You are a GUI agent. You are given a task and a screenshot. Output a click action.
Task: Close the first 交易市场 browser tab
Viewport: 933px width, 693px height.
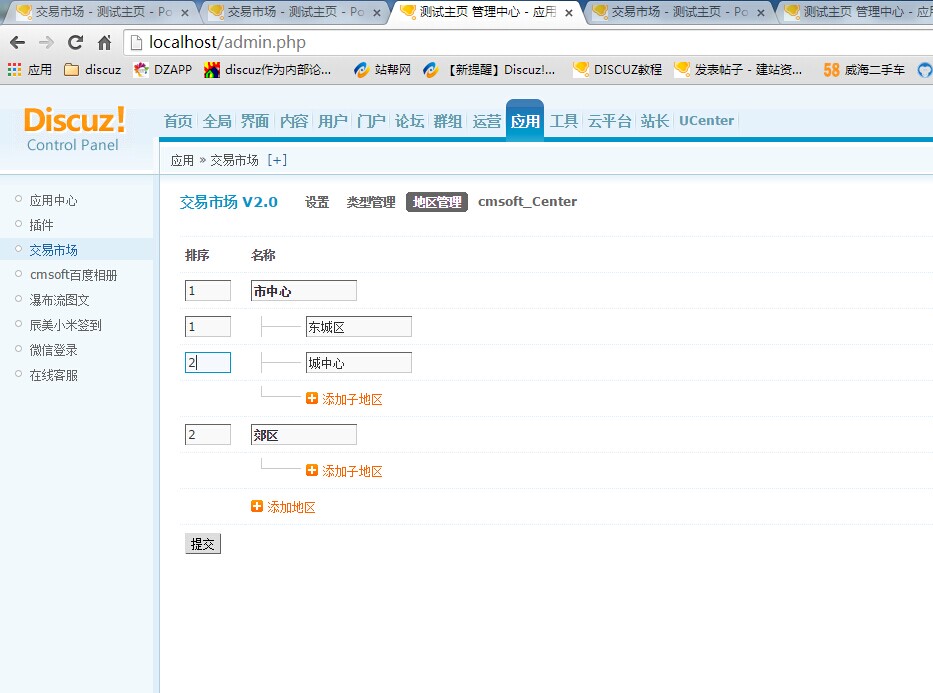[x=185, y=12]
